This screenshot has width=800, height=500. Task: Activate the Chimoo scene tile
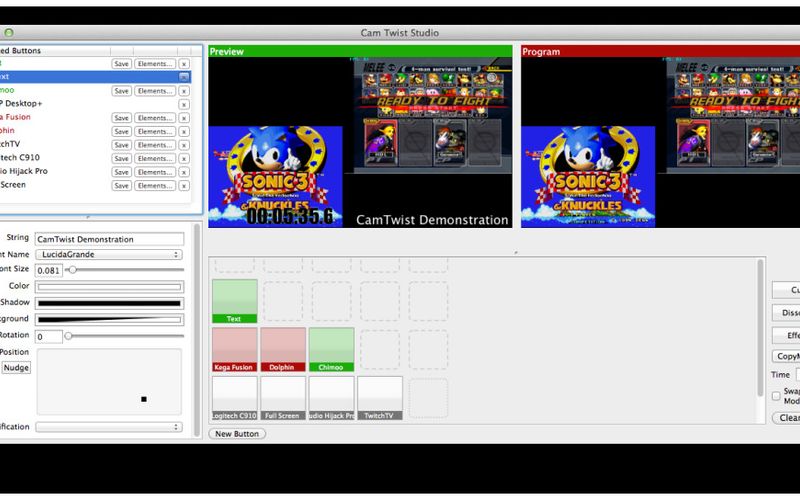331,349
